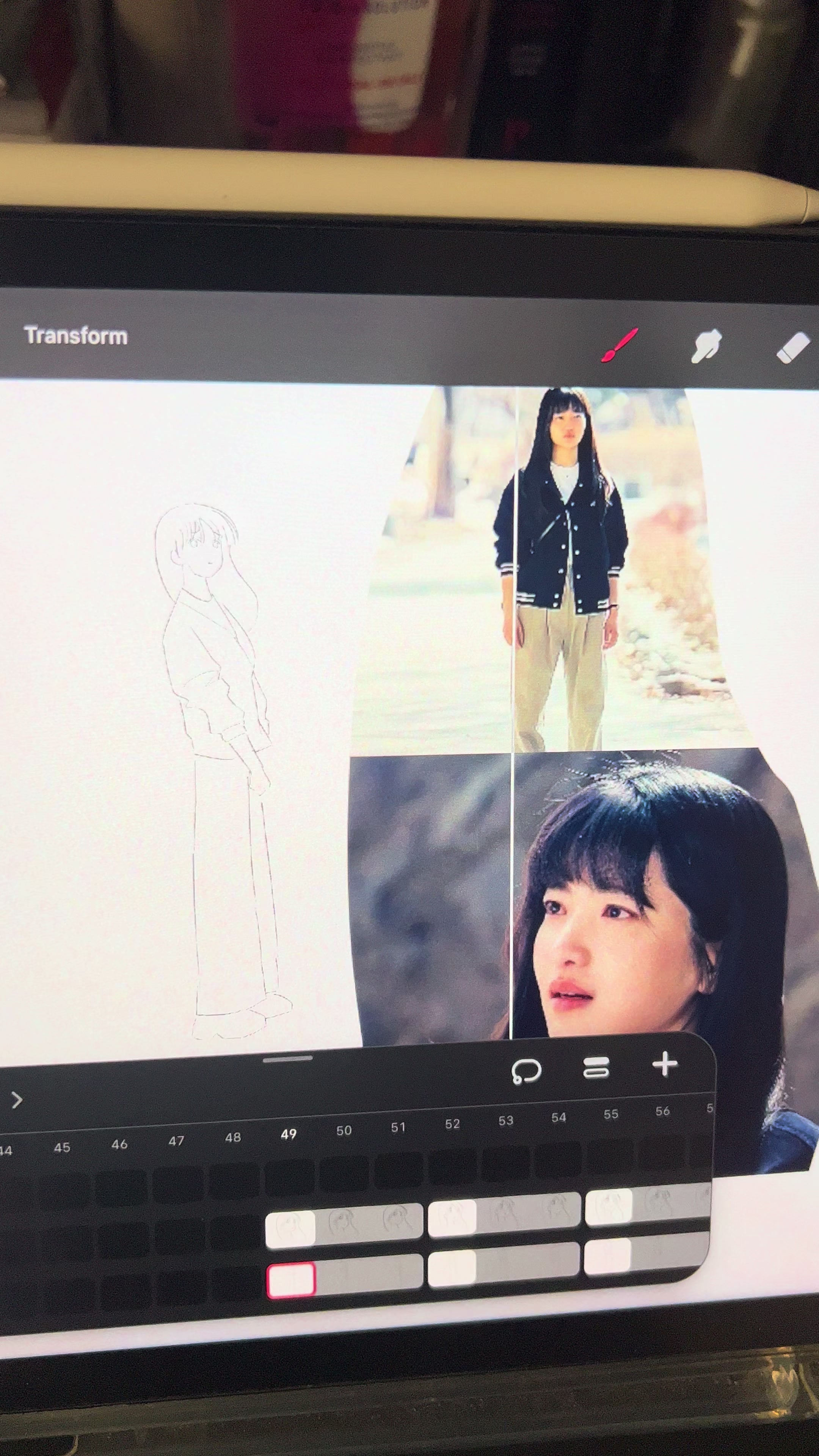Select the sketch frame thumbnail at 55
The image size is (819, 1456).
click(609, 1207)
